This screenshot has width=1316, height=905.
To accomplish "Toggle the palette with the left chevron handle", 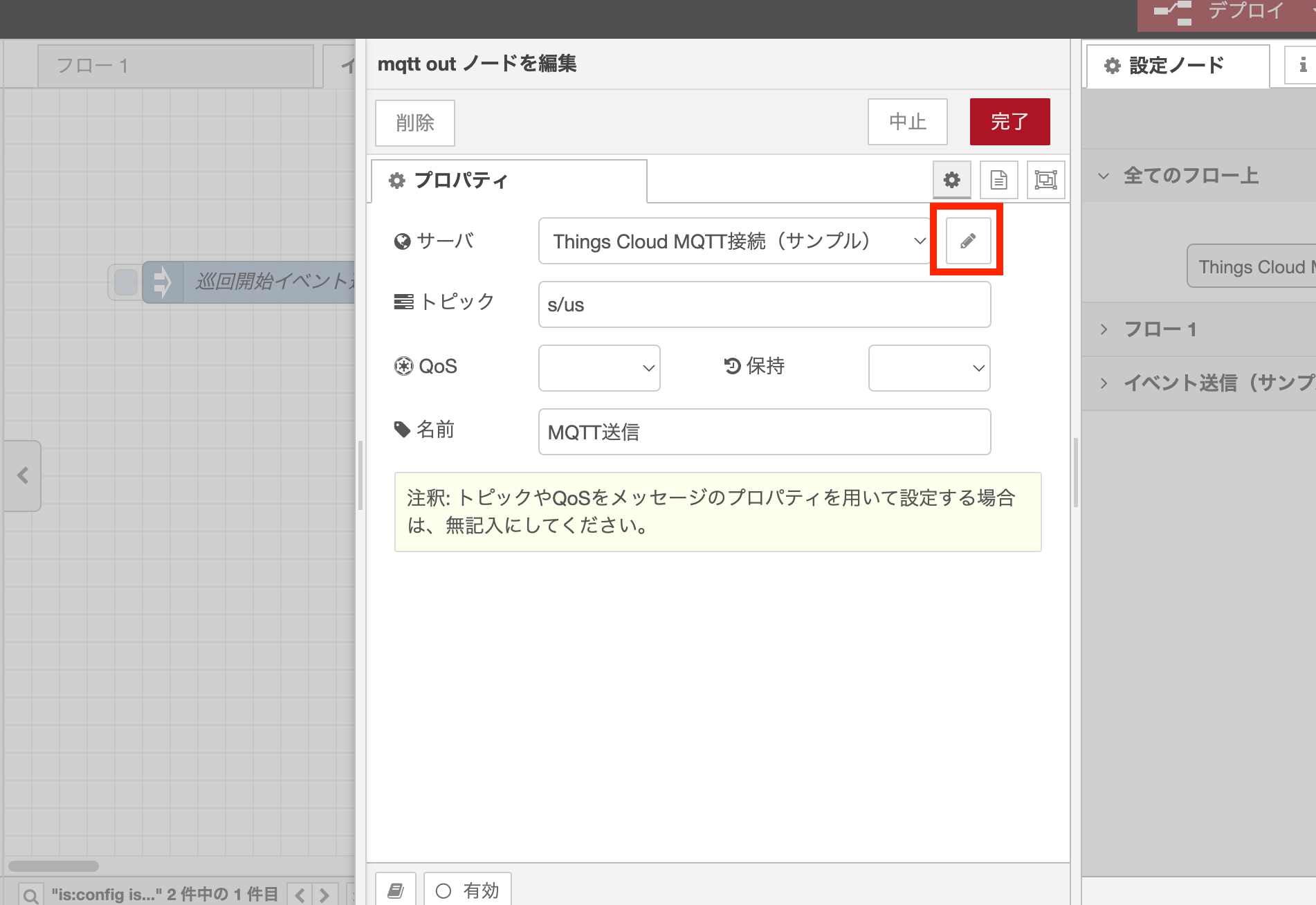I will pyautogui.click(x=22, y=476).
